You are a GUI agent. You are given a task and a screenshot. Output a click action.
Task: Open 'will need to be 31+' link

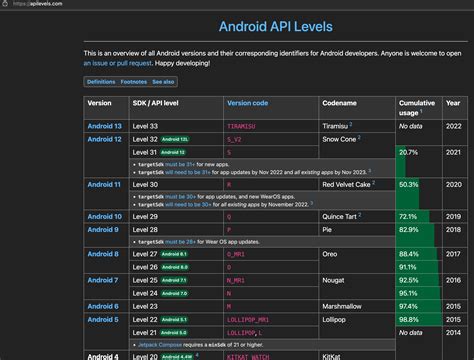coord(188,172)
